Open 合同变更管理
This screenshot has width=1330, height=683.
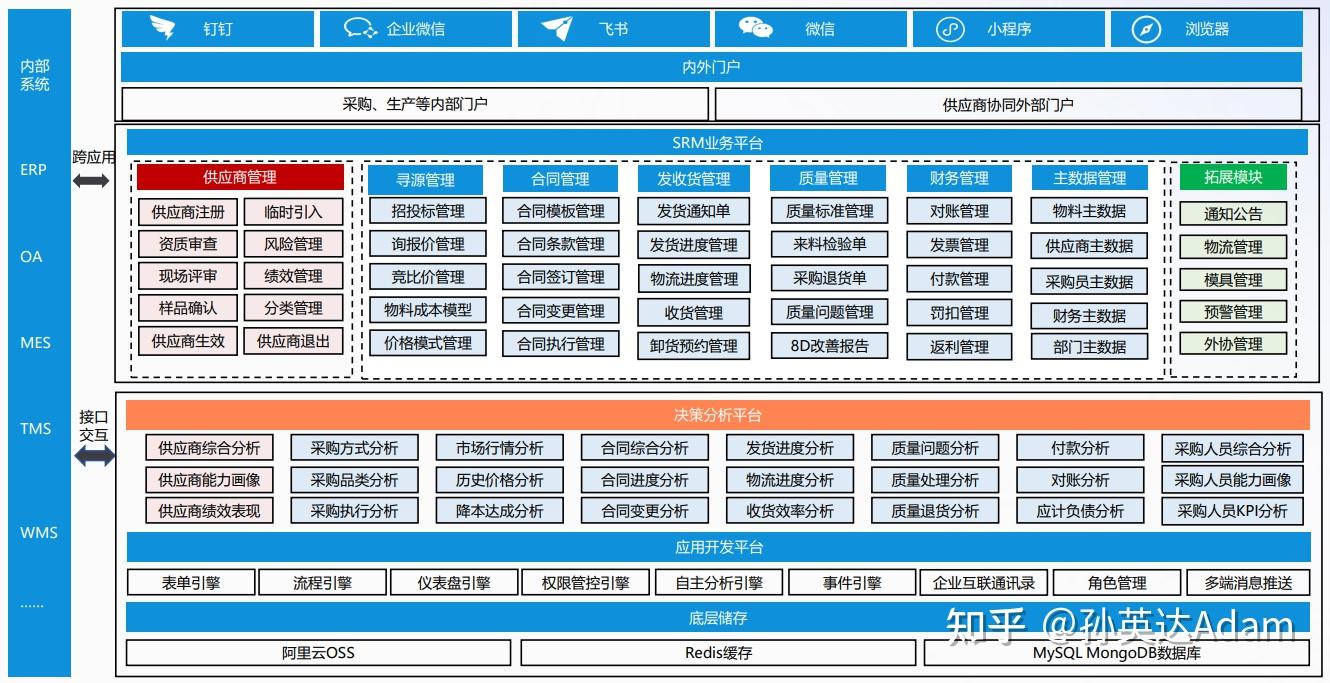click(x=560, y=312)
